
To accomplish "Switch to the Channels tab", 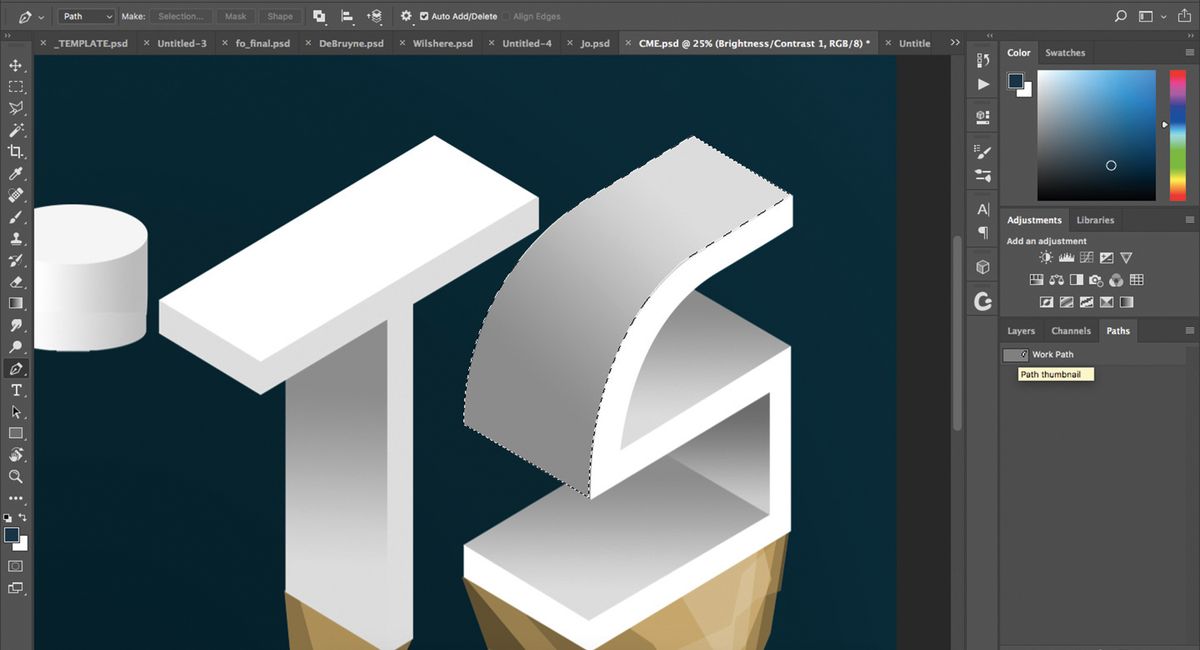I will coord(1071,330).
